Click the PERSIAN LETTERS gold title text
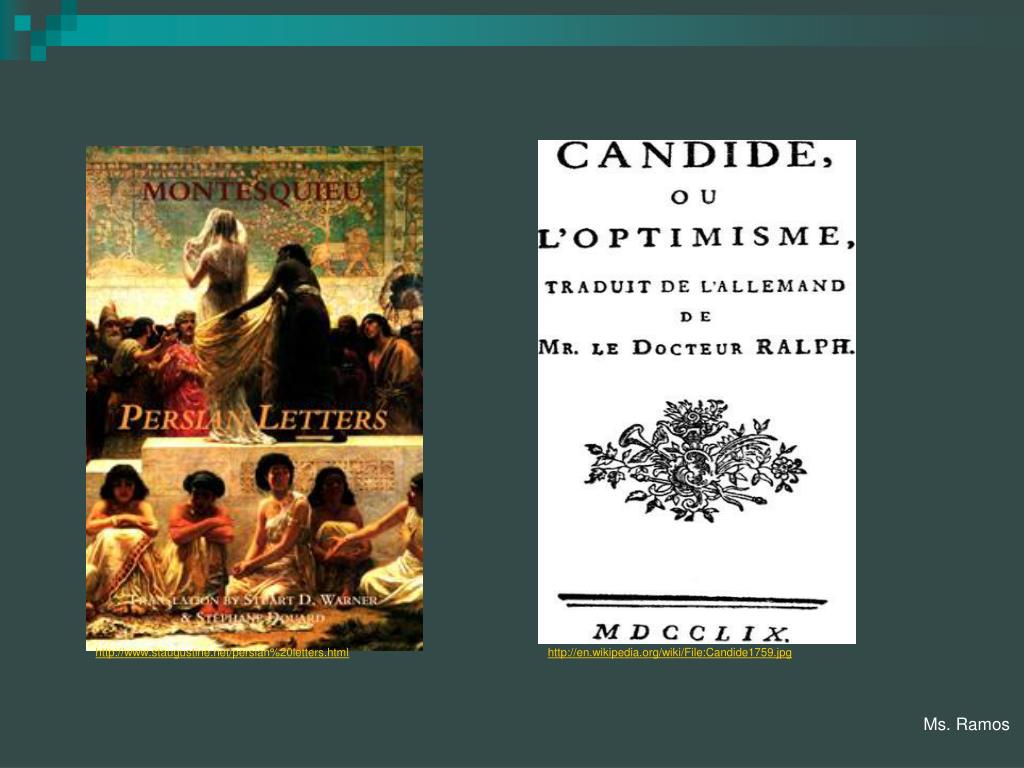Screen dimensions: 1024x768 coord(253,419)
